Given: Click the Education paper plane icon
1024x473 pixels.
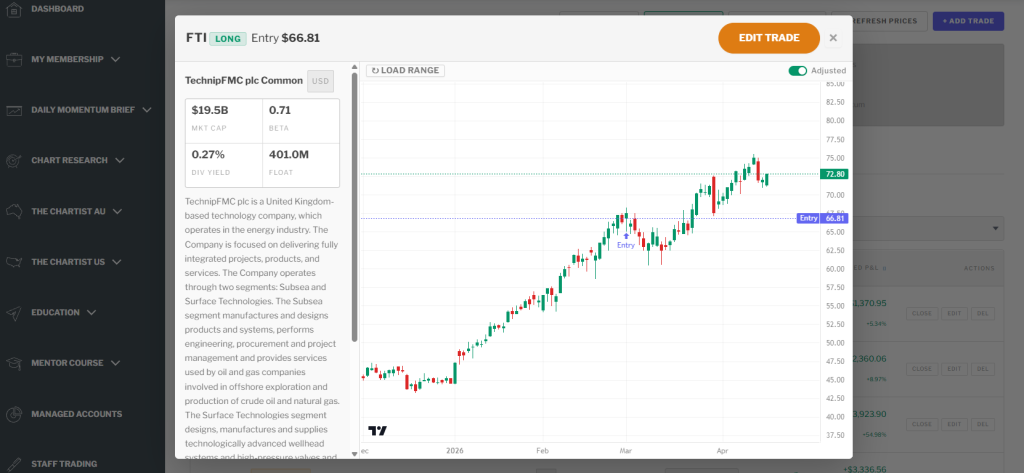Looking at the screenshot, I should click(14, 312).
